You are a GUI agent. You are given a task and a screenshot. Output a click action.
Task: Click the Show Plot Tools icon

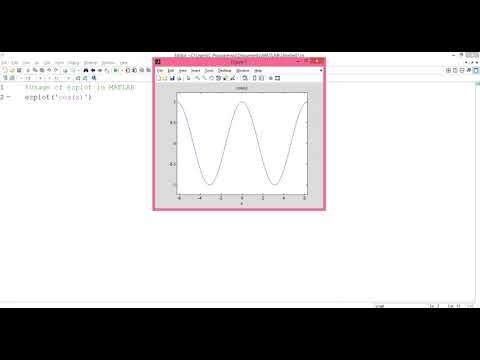point(277,78)
